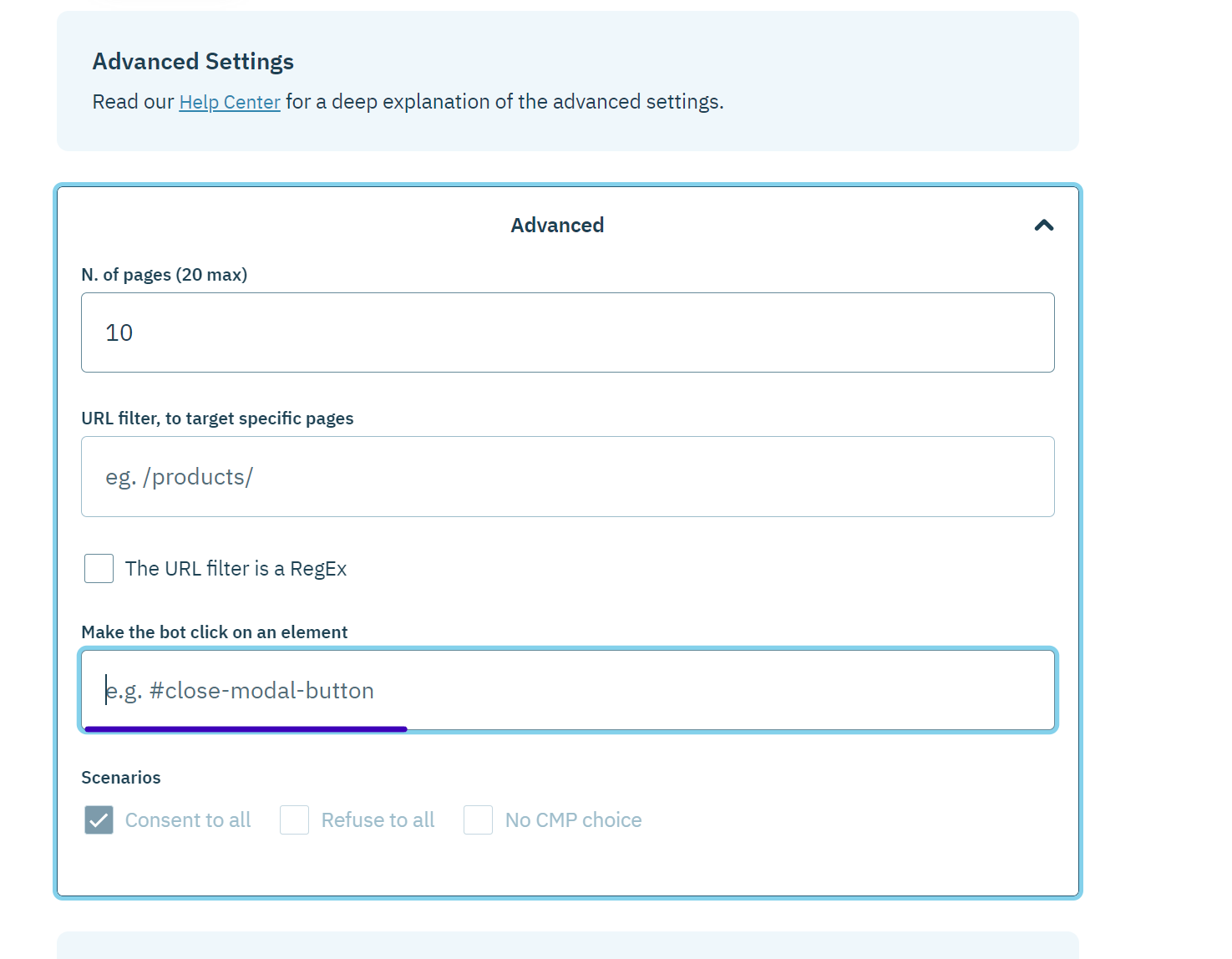Click the 'Advanced Settings' heading
Screen dimensions: 1232x959
(x=192, y=61)
